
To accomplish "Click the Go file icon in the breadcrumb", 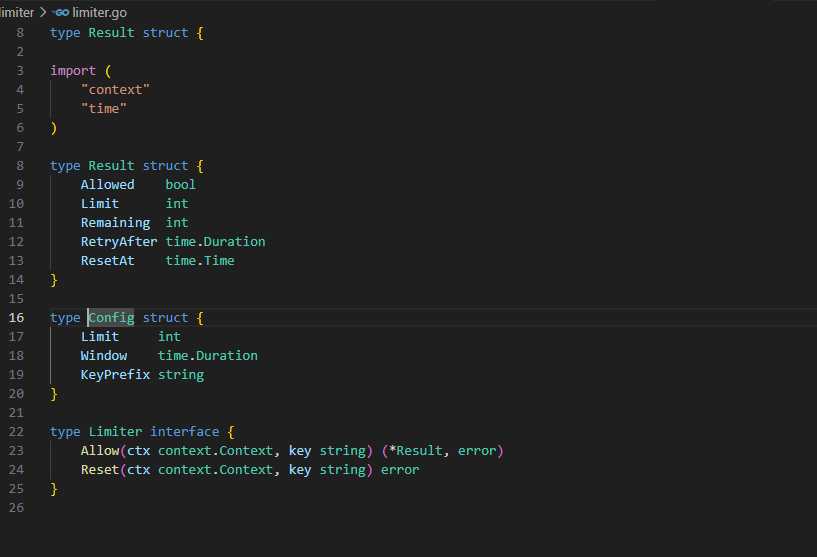I will (61, 13).
